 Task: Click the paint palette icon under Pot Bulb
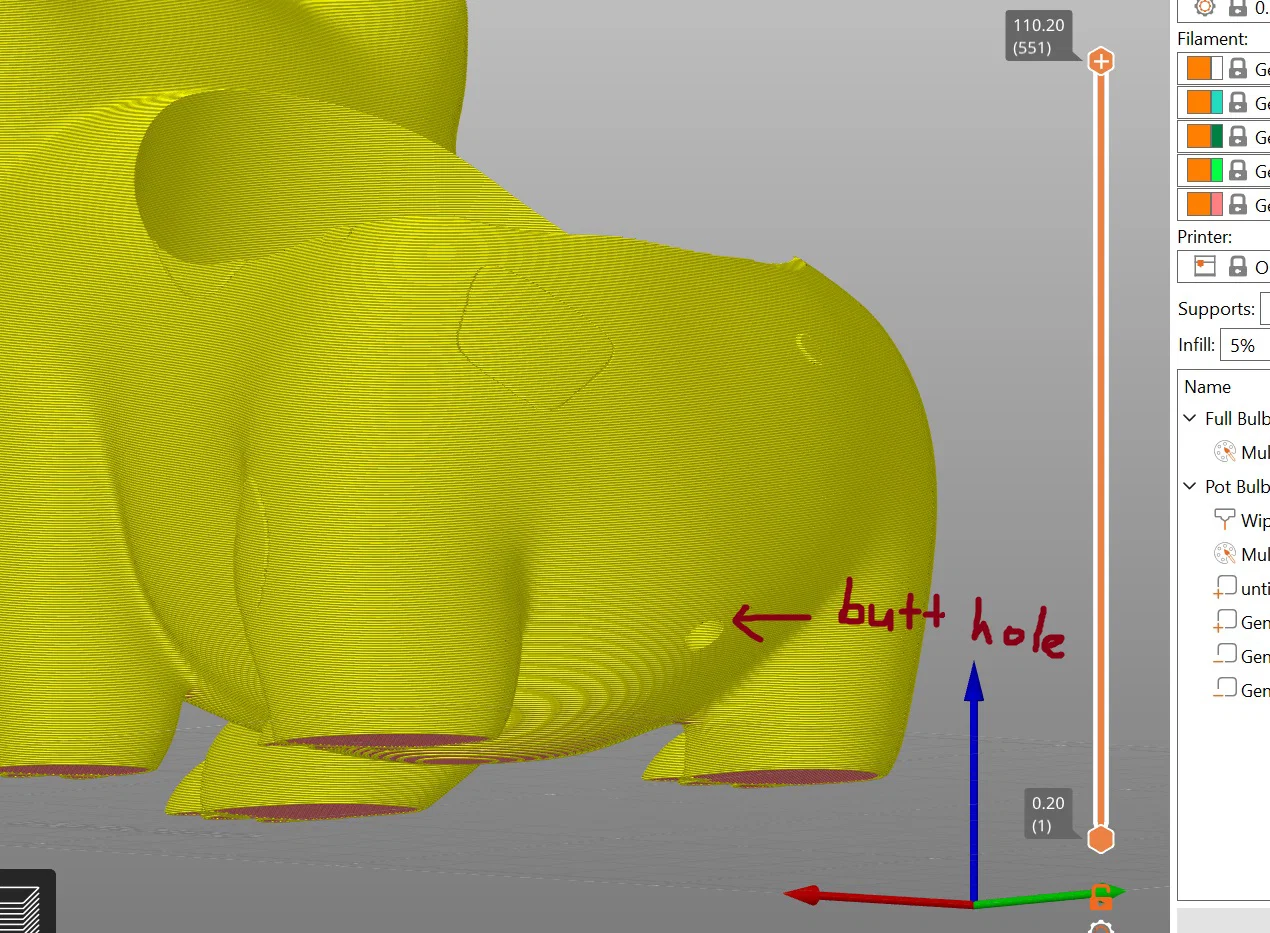click(1224, 553)
